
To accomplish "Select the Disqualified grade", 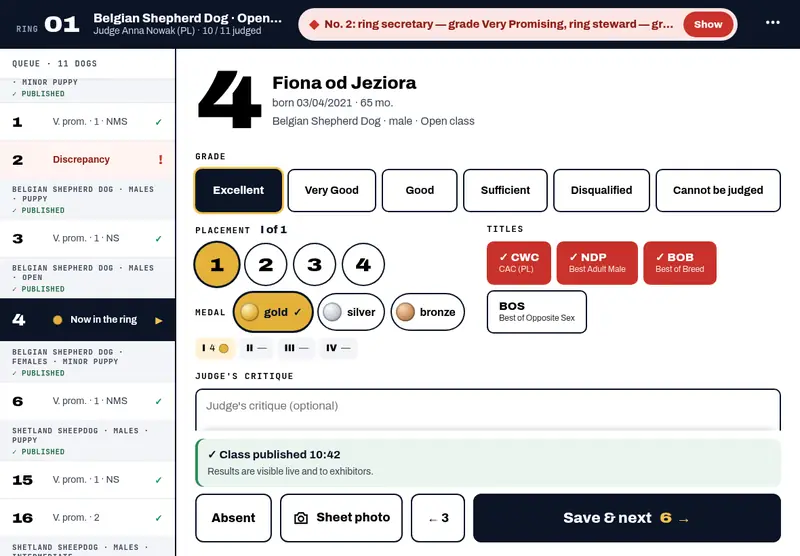I will [602, 190].
